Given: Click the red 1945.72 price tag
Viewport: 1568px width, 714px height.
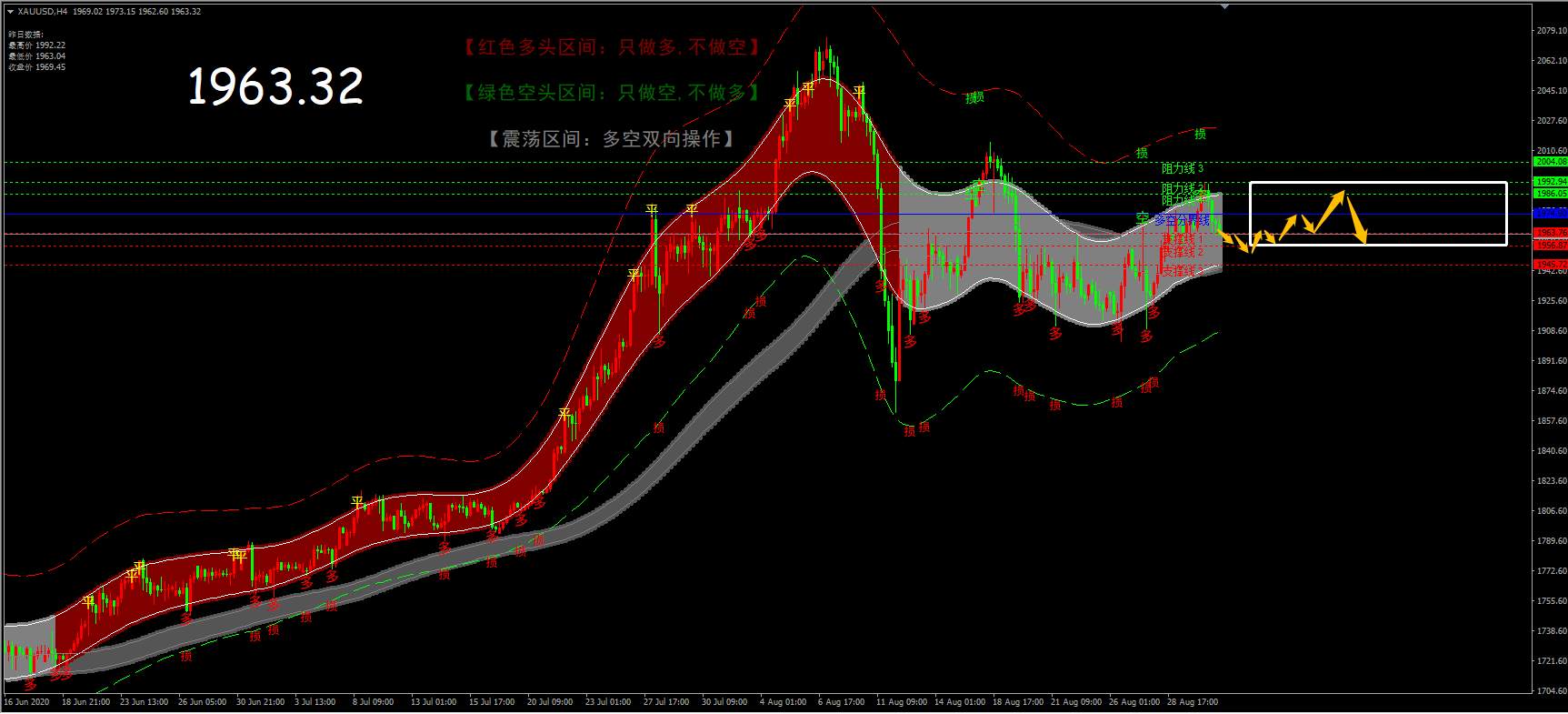Looking at the screenshot, I should (x=1551, y=266).
